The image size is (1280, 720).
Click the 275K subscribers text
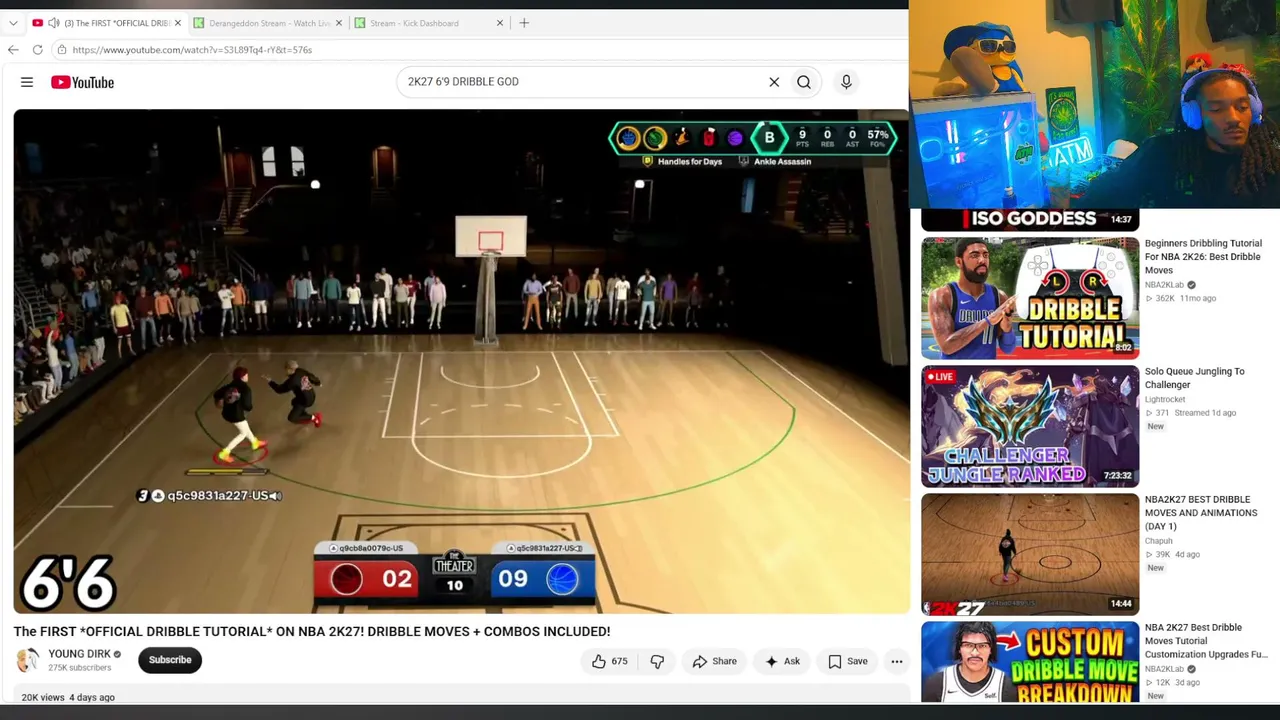click(80, 668)
